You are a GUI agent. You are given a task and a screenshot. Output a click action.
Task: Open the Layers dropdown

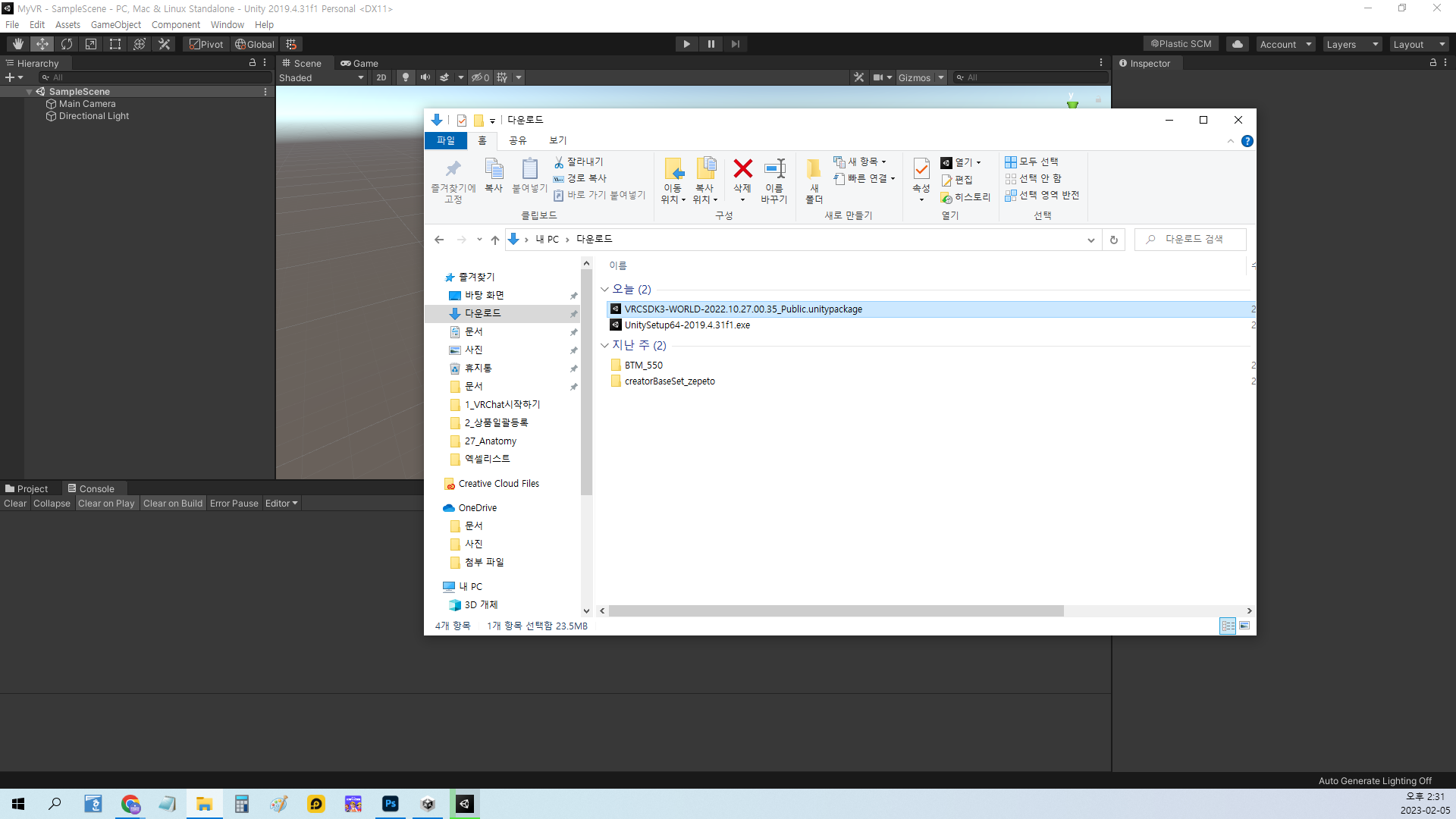[x=1352, y=44]
